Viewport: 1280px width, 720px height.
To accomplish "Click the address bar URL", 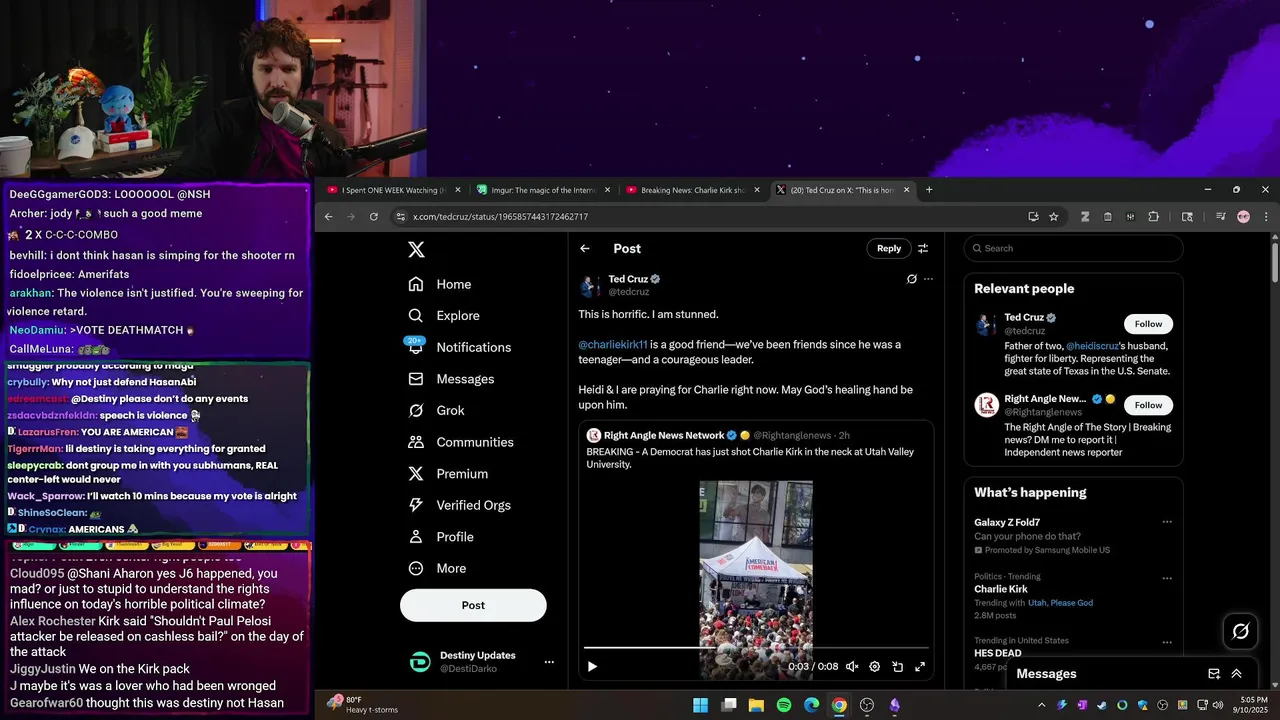I will pyautogui.click(x=501, y=217).
